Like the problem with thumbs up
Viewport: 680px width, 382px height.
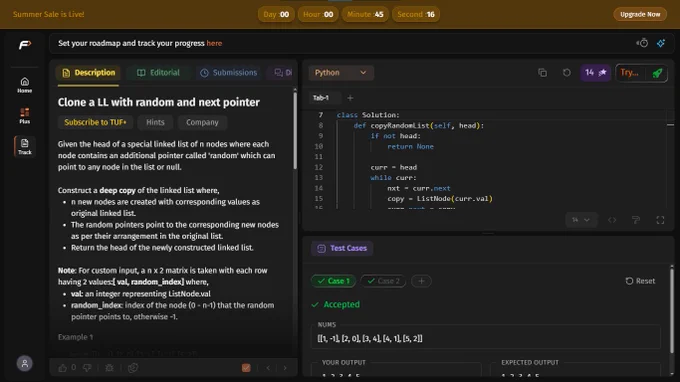[x=63, y=368]
